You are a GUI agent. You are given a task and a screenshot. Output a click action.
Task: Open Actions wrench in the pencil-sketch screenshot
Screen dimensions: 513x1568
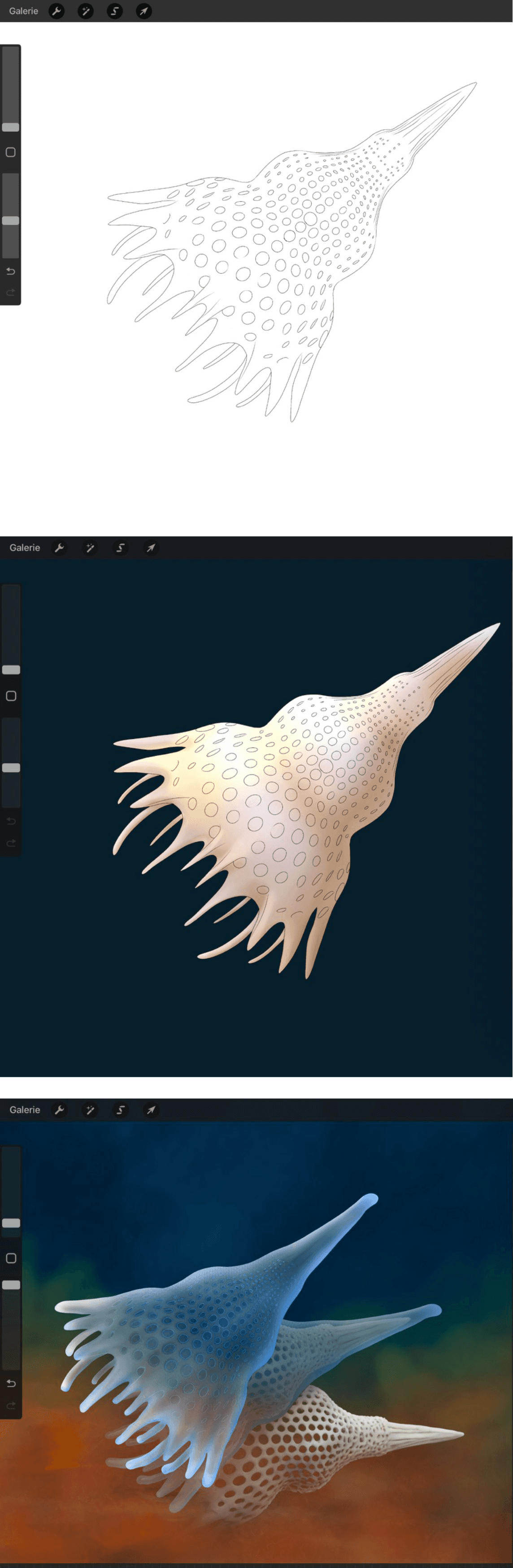[57, 11]
